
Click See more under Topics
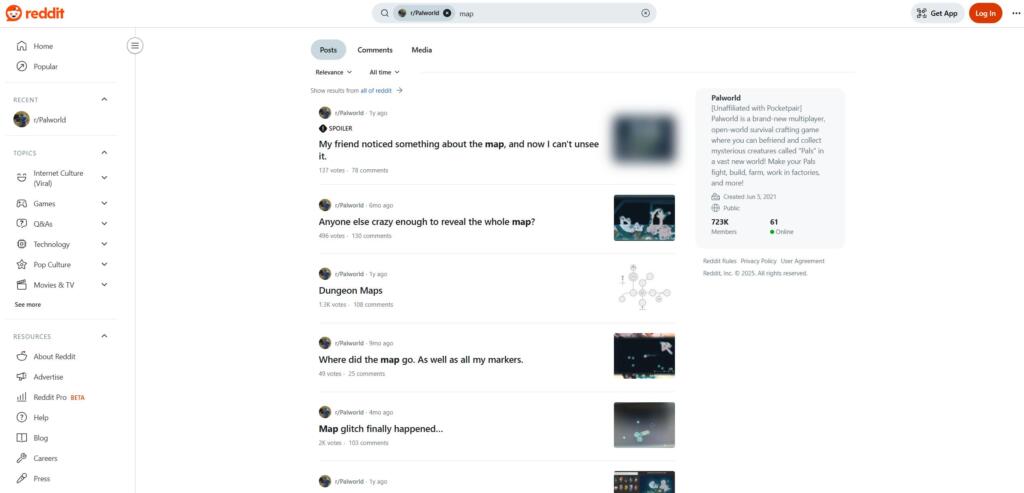pos(28,305)
